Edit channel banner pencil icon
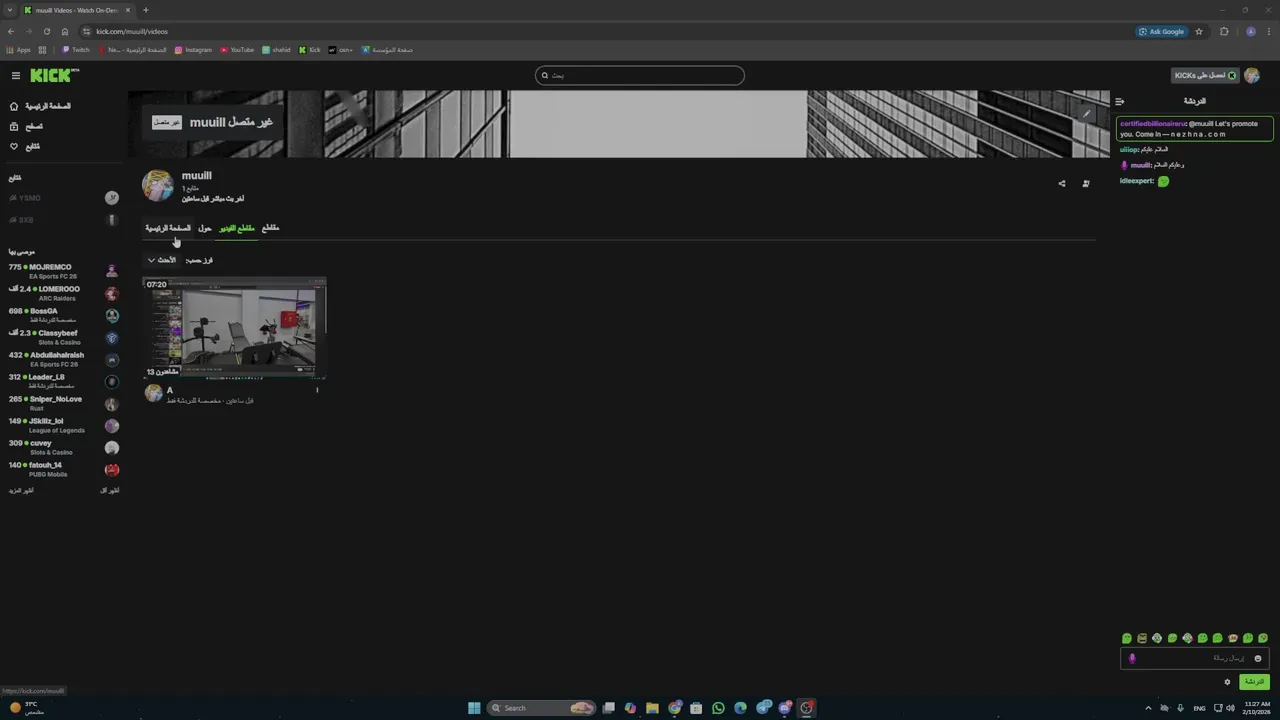The height and width of the screenshot is (720, 1280). [x=1086, y=113]
